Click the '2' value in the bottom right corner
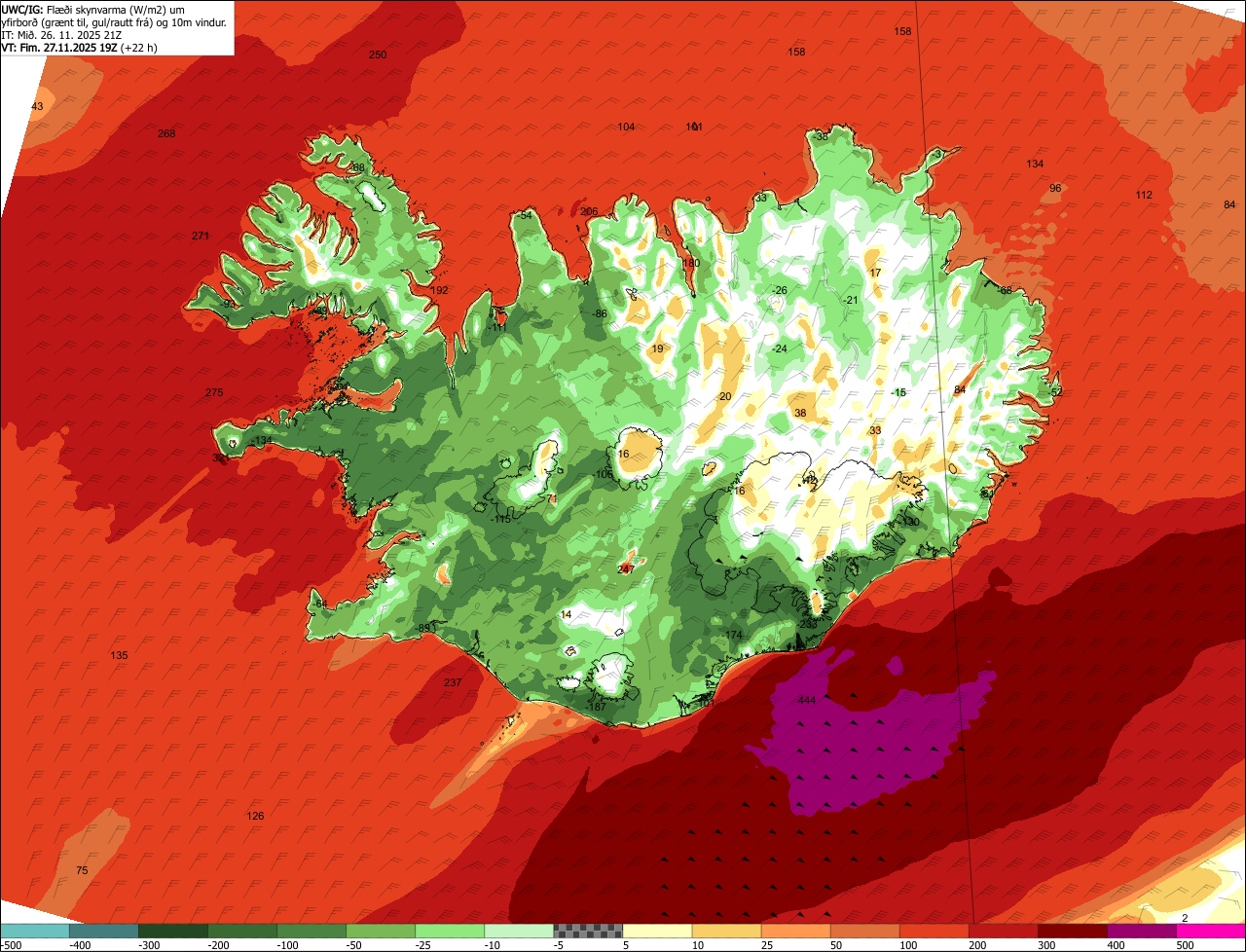Image resolution: width=1246 pixels, height=952 pixels. 1185,918
